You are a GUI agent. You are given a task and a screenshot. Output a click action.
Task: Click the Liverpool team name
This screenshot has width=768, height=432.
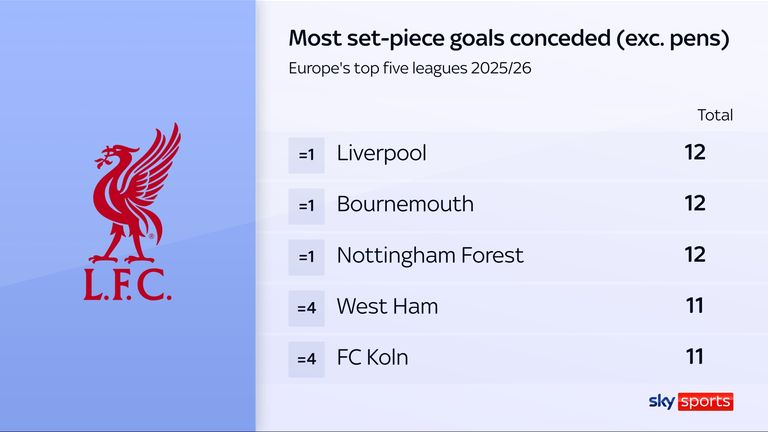[382, 154]
